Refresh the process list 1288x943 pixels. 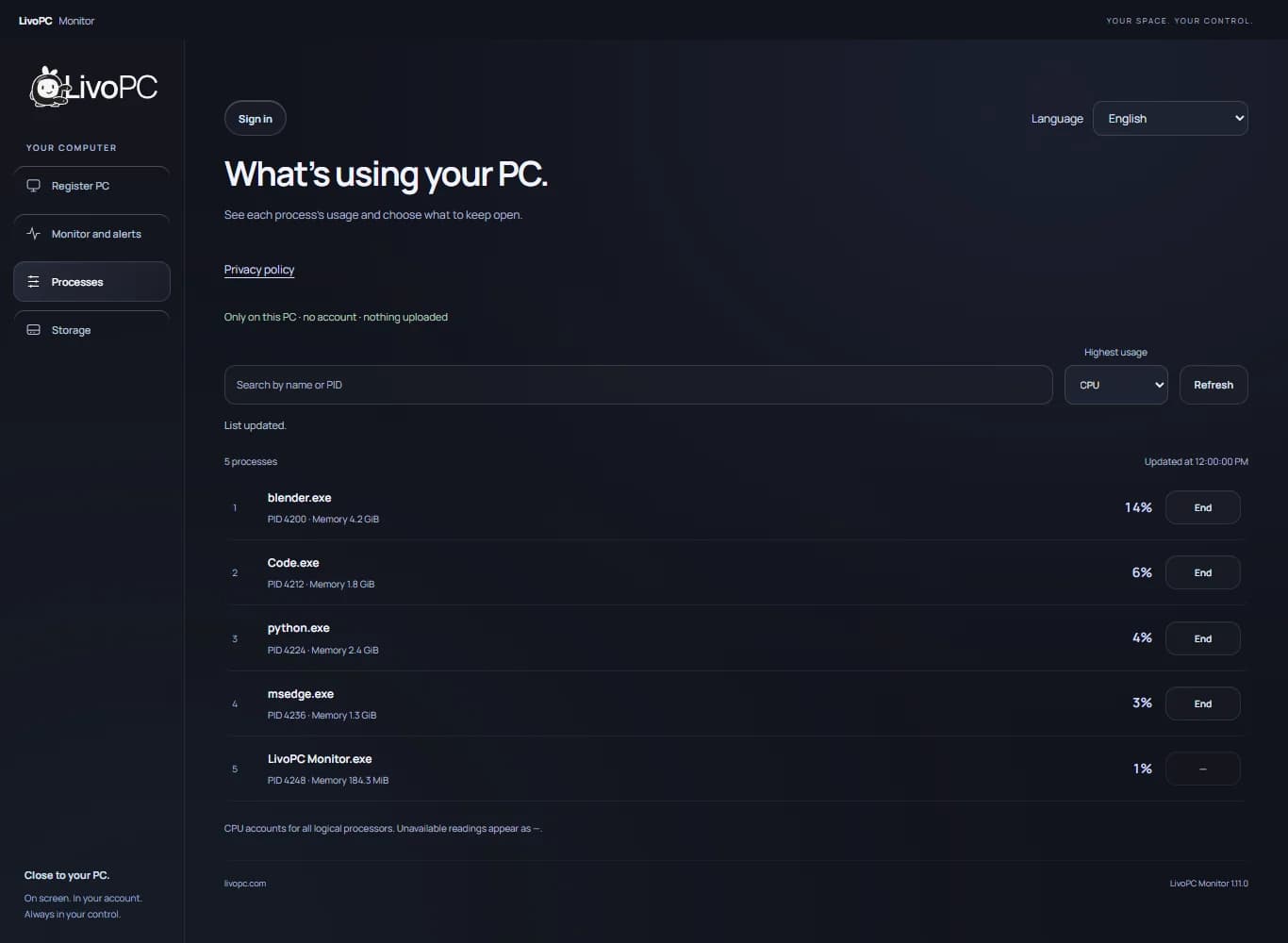[1214, 385]
